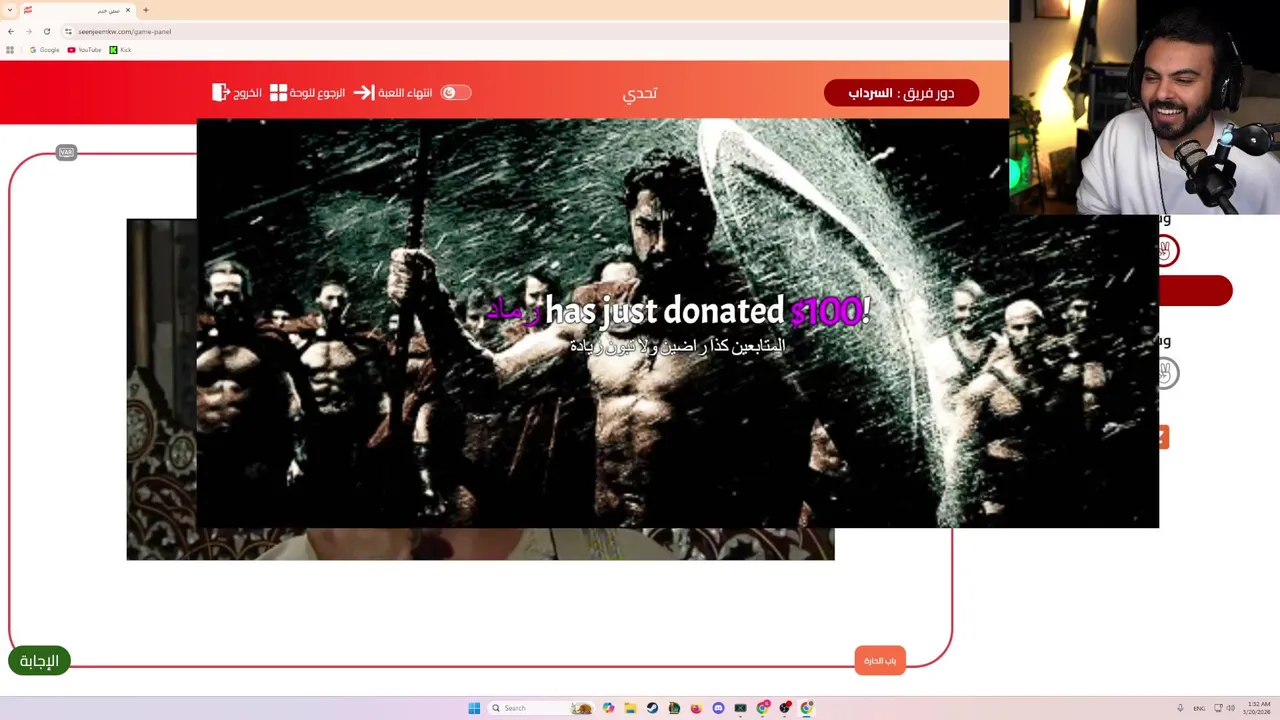Open the tab search dropdown
The height and width of the screenshot is (720, 1280).
pos(10,10)
